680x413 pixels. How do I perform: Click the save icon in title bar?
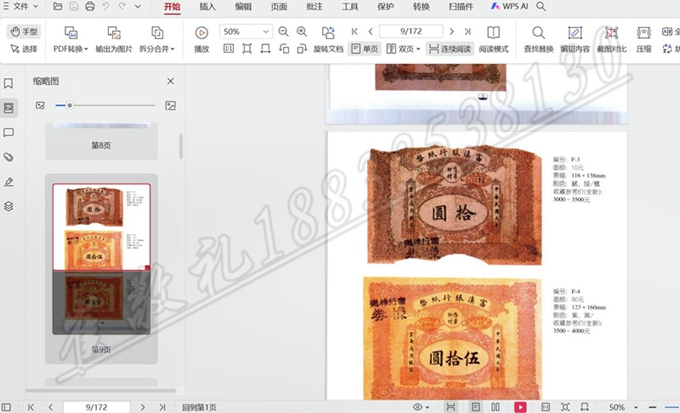[74, 7]
